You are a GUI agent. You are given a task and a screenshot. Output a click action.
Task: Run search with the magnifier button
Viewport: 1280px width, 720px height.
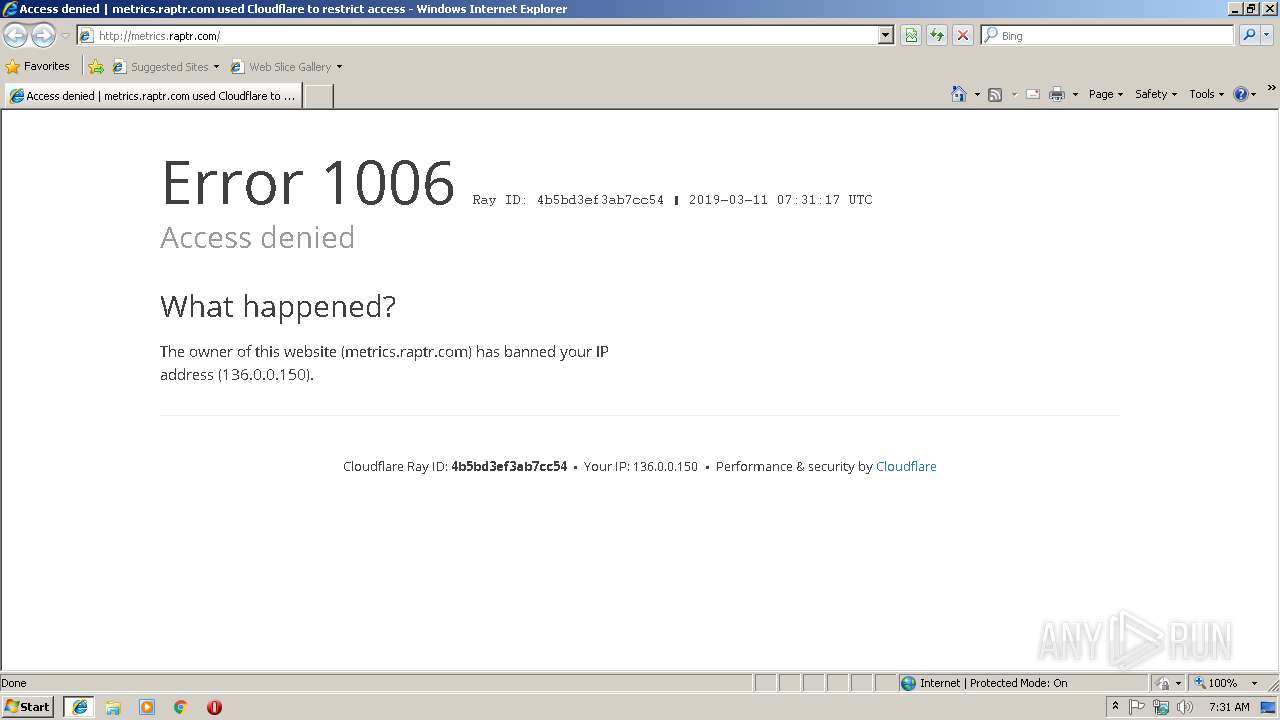point(1249,36)
